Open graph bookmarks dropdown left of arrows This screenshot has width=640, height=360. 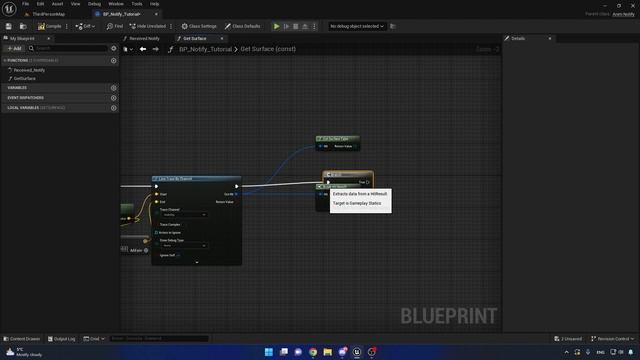pyautogui.click(x=128, y=49)
